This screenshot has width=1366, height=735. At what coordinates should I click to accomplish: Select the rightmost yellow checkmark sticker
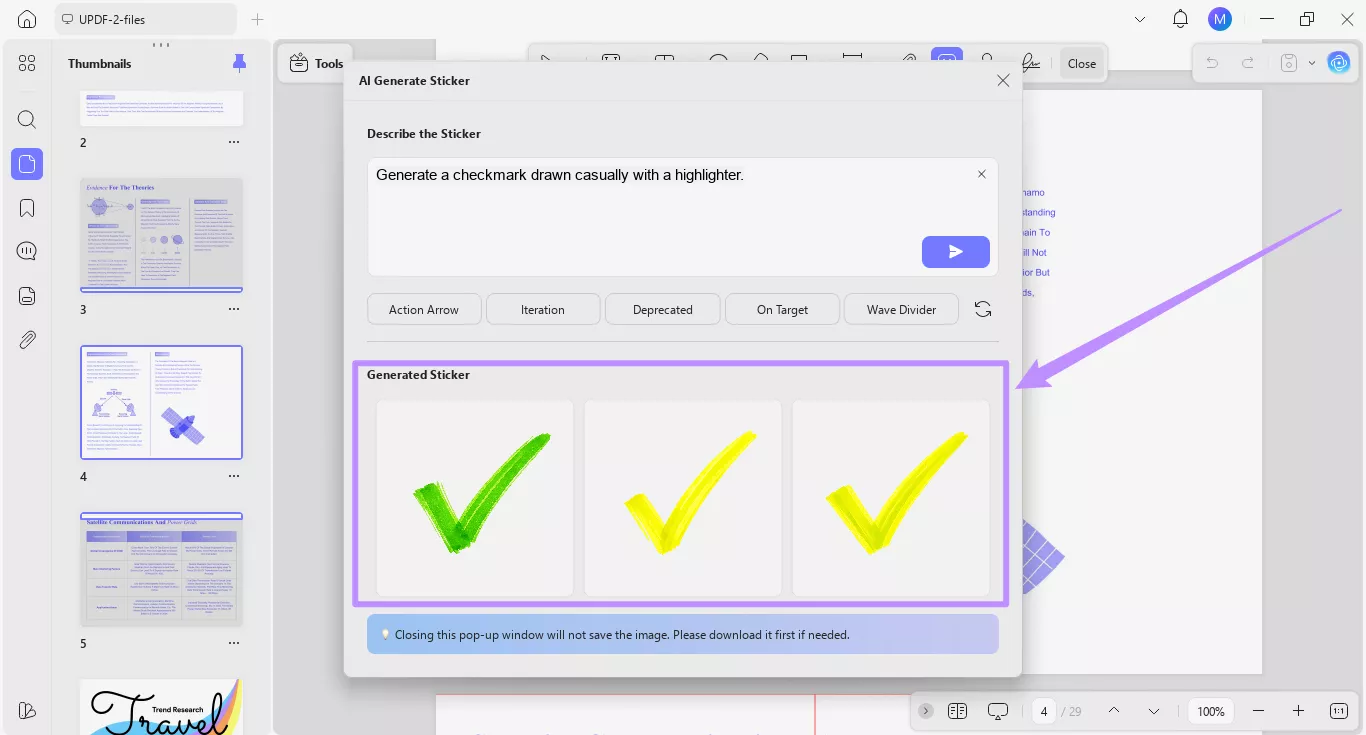pyautogui.click(x=891, y=498)
